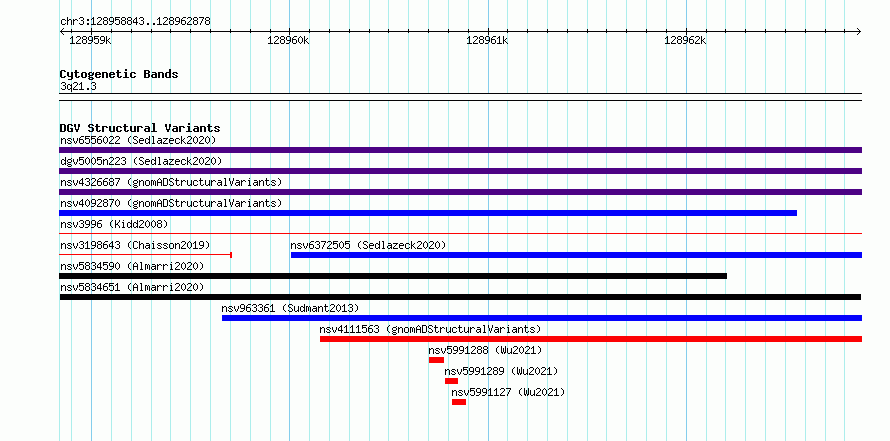Image resolution: width=890 pixels, height=441 pixels.
Task: Click the left arrowhead of the ruler
Action: click(x=62, y=31)
